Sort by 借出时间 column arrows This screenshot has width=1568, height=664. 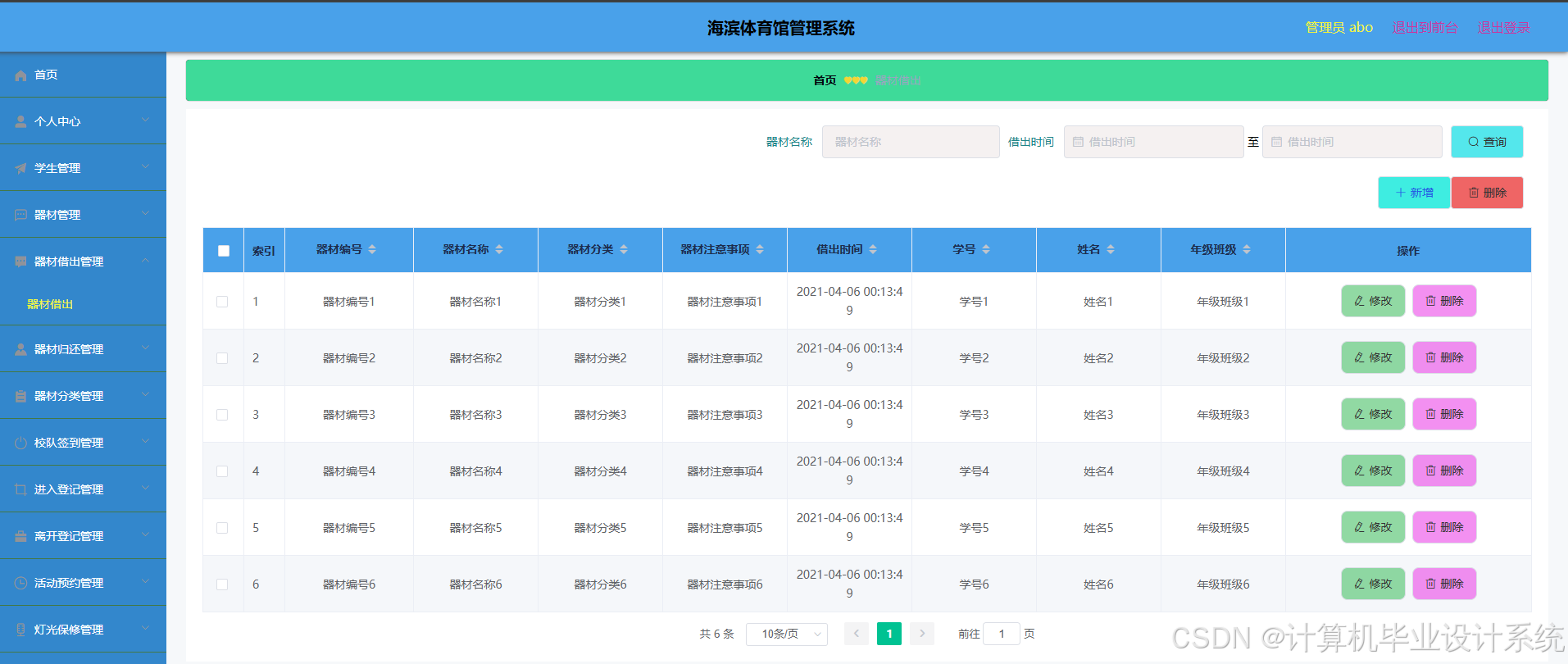pyautogui.click(x=873, y=249)
